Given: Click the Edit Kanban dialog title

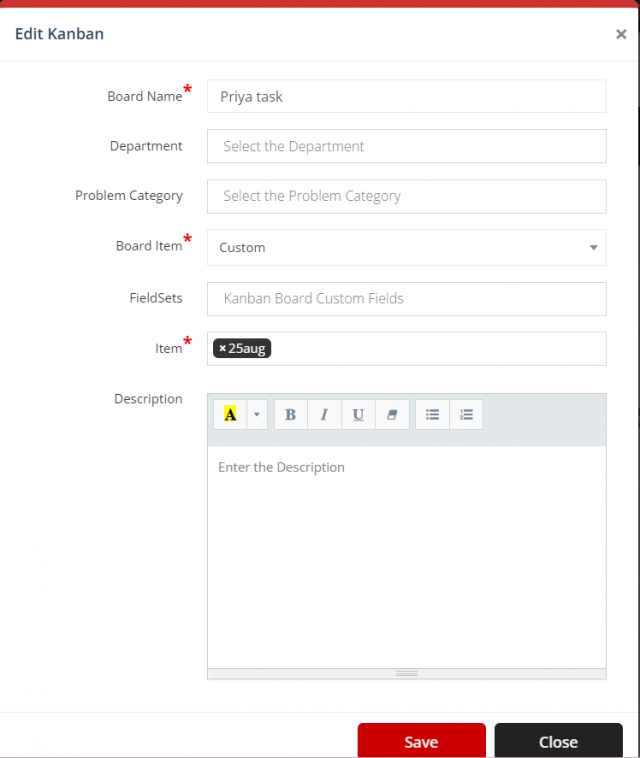Looking at the screenshot, I should pyautogui.click(x=59, y=34).
